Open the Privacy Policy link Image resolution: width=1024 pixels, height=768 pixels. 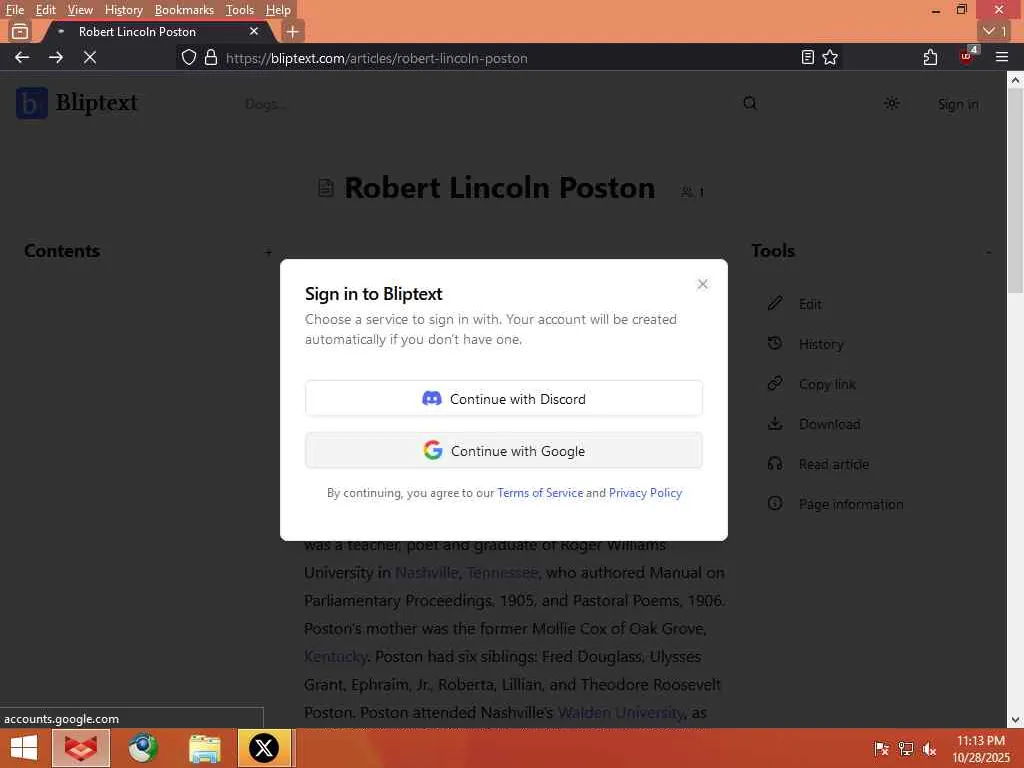point(645,493)
